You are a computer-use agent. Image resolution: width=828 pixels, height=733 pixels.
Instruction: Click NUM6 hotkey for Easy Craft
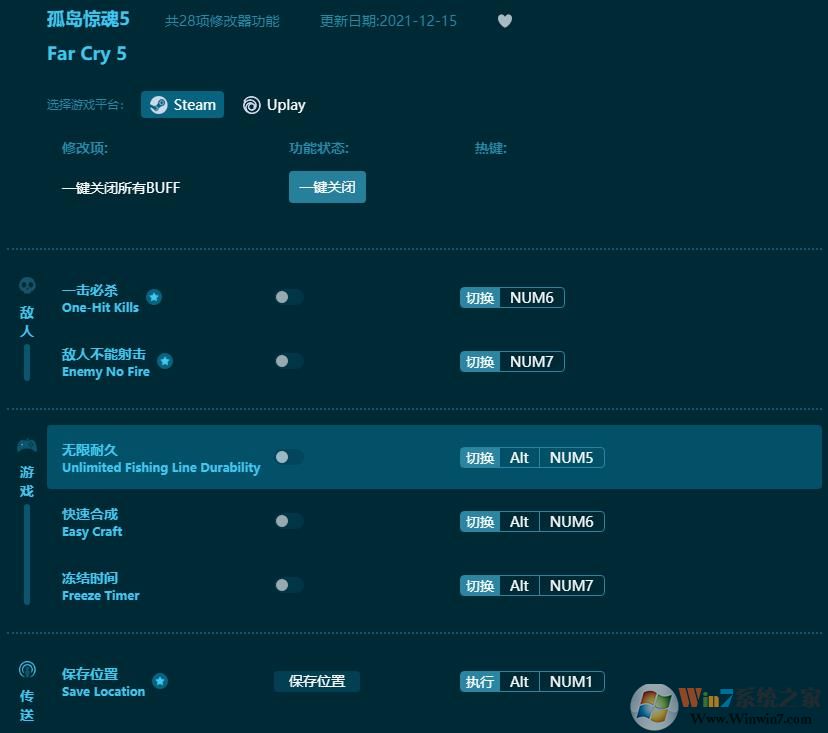571,522
